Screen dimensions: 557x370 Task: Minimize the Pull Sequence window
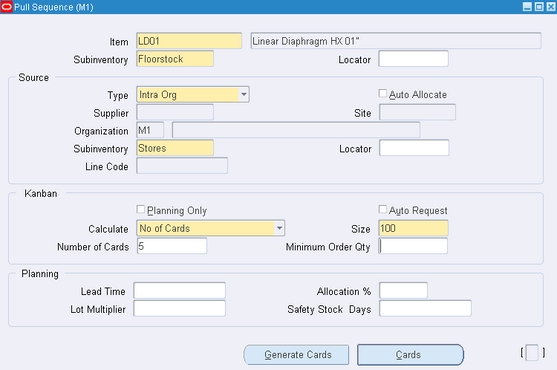(x=528, y=7)
